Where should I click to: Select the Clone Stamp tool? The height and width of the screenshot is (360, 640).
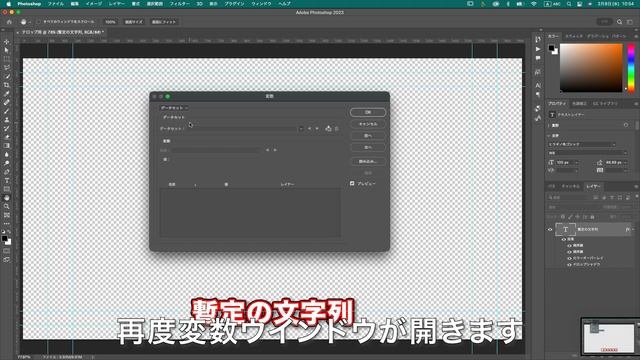pyautogui.click(x=7, y=120)
